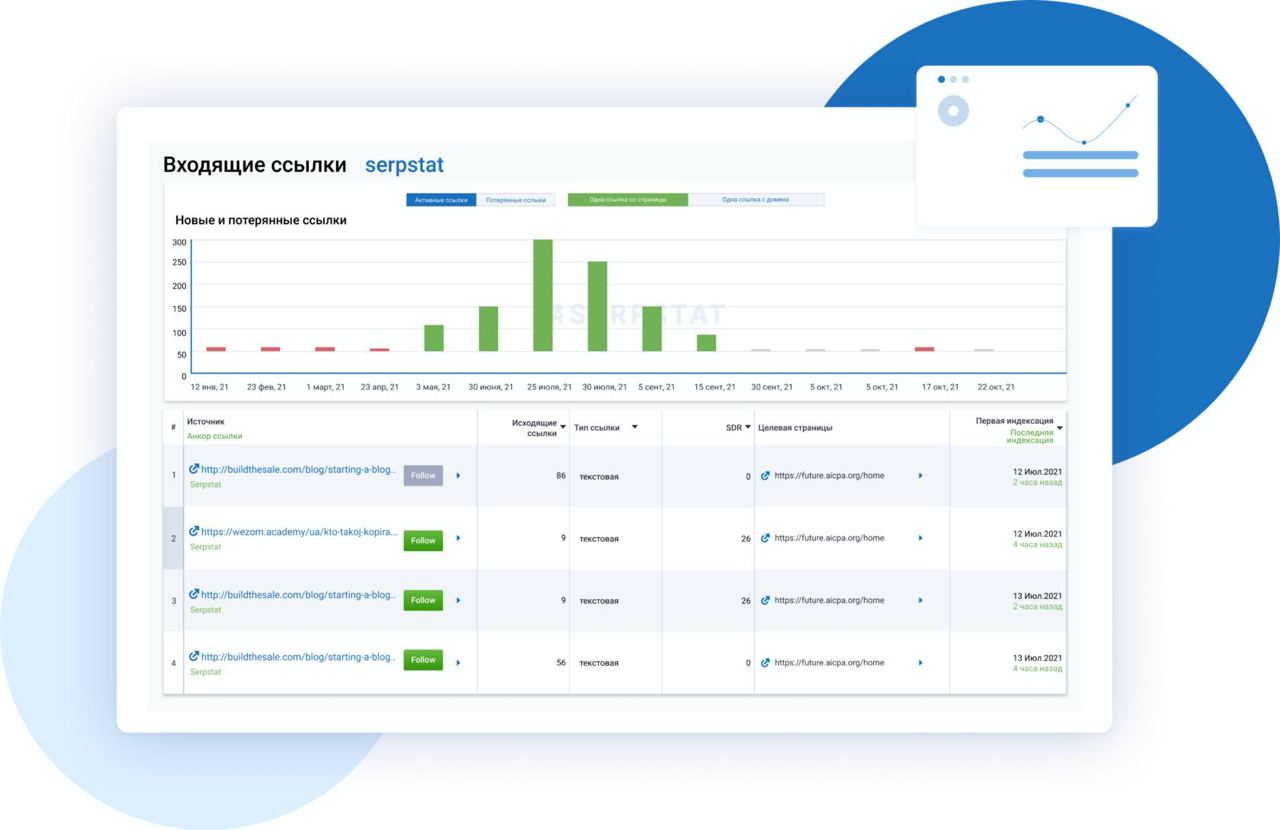Click the outgoing links value 56

pos(561,663)
